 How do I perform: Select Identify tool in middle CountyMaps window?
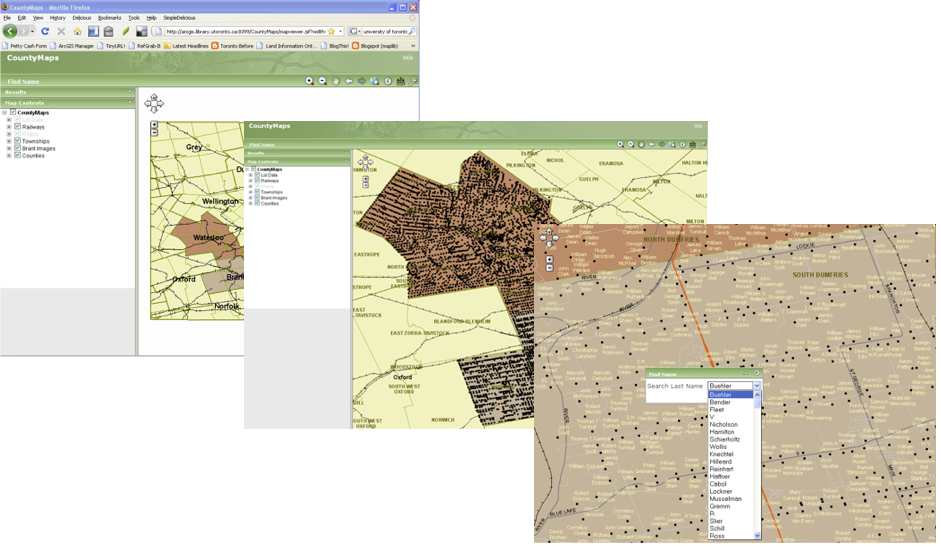click(682, 144)
